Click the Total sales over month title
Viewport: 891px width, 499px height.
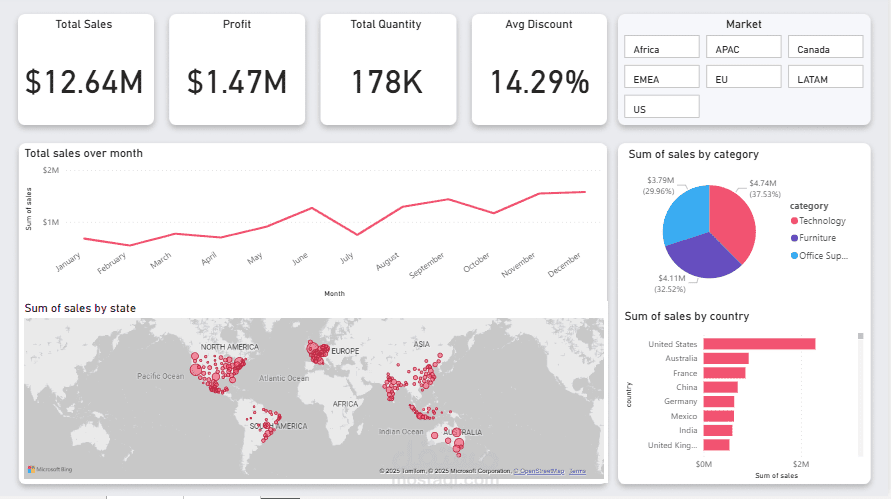click(x=84, y=153)
